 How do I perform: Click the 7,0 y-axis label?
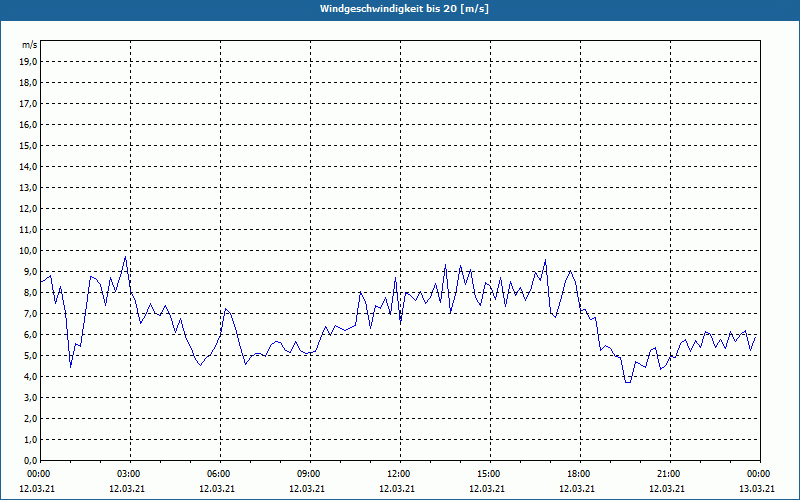tap(30, 313)
